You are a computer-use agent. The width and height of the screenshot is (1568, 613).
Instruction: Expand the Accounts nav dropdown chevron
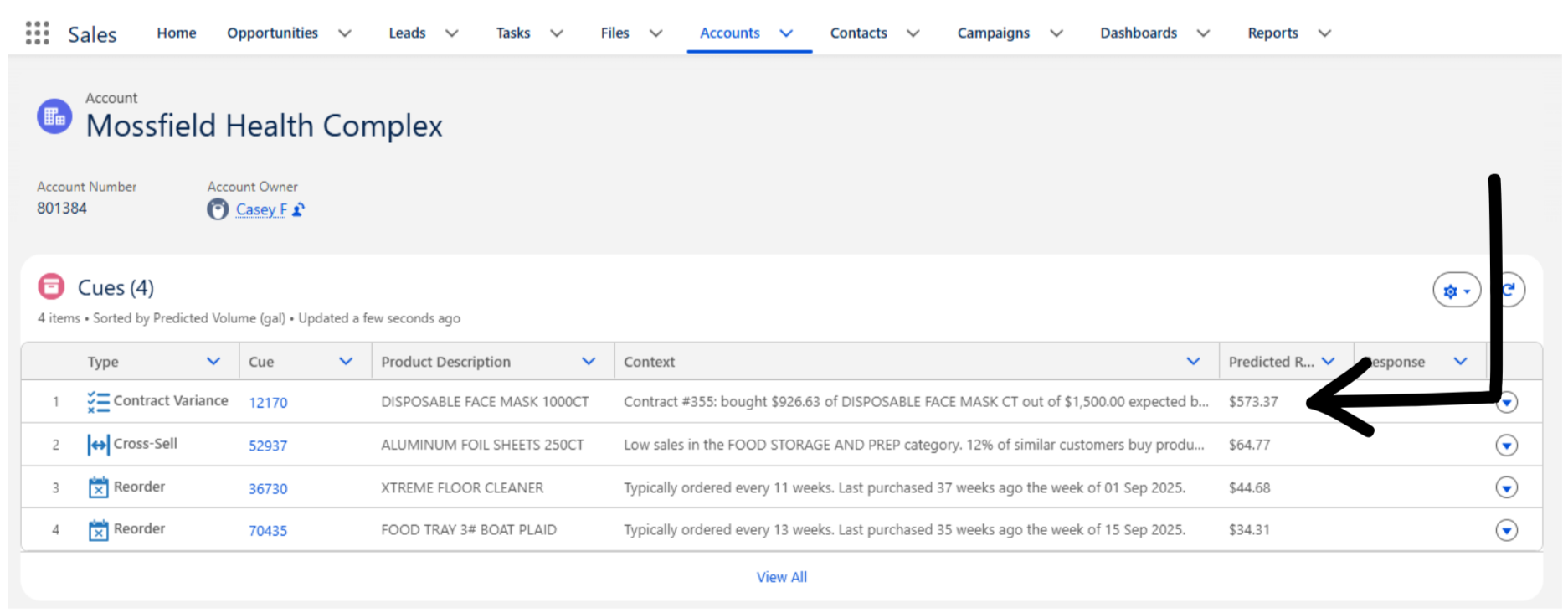[786, 33]
